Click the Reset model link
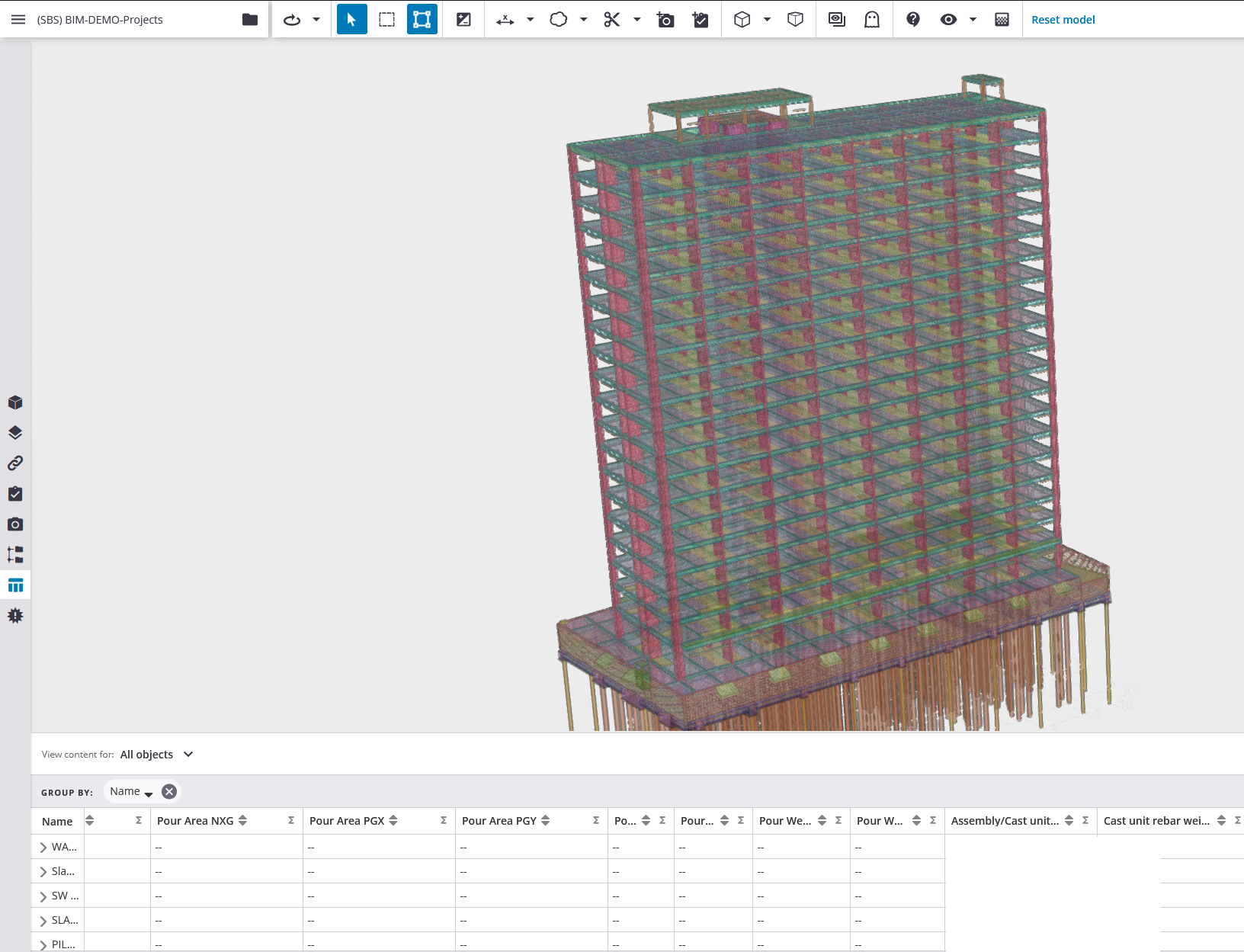 (1063, 19)
